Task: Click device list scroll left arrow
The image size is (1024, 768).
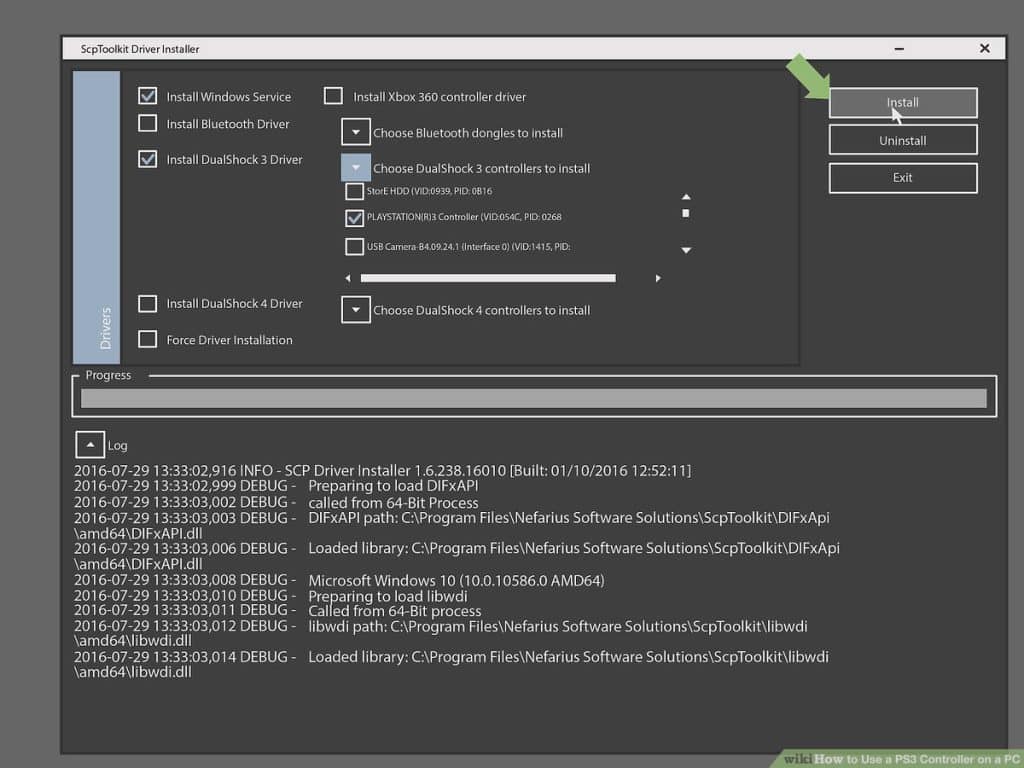Action: coord(348,278)
